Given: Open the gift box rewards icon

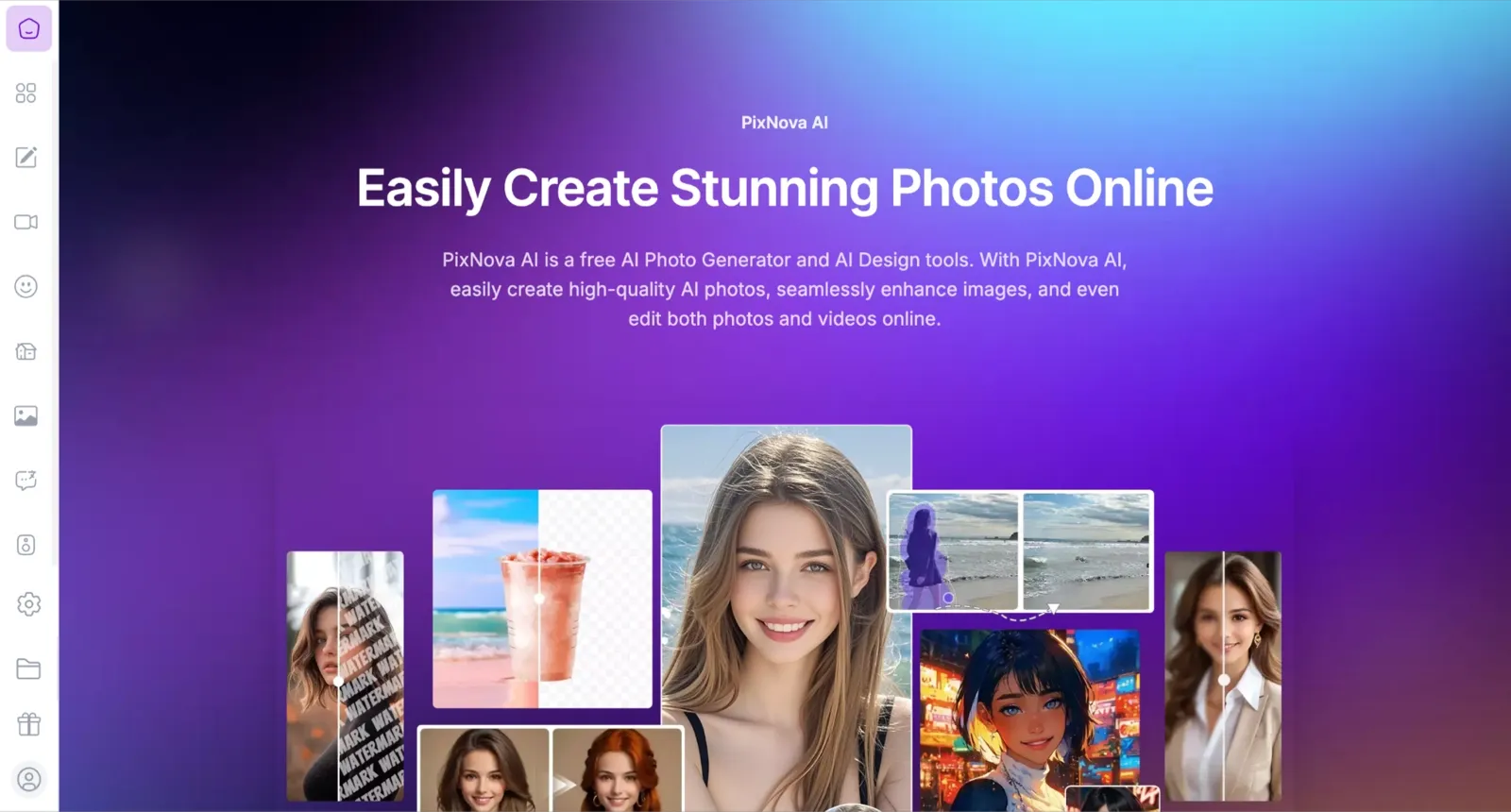Looking at the screenshot, I should (x=28, y=724).
